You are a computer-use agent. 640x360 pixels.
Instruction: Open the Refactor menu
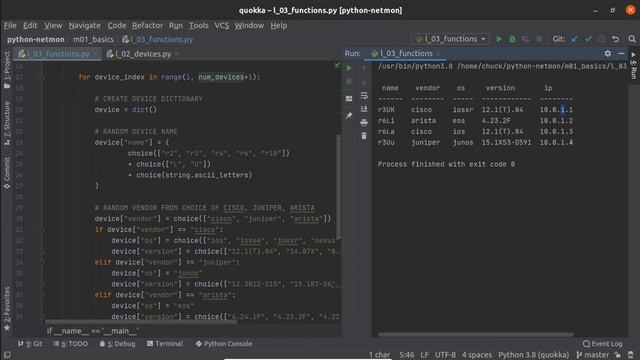click(x=147, y=25)
